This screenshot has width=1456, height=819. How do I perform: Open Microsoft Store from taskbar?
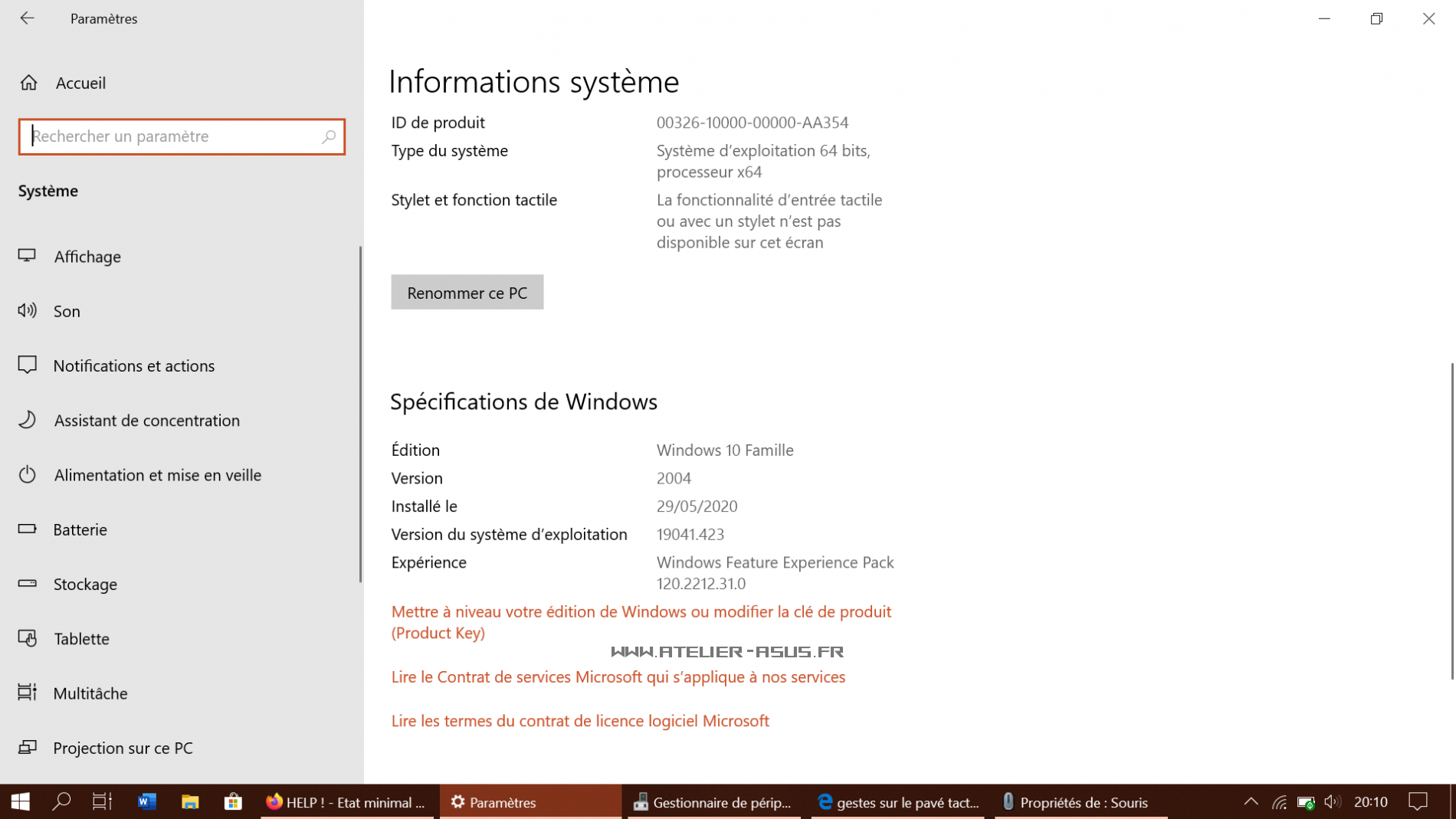[233, 802]
